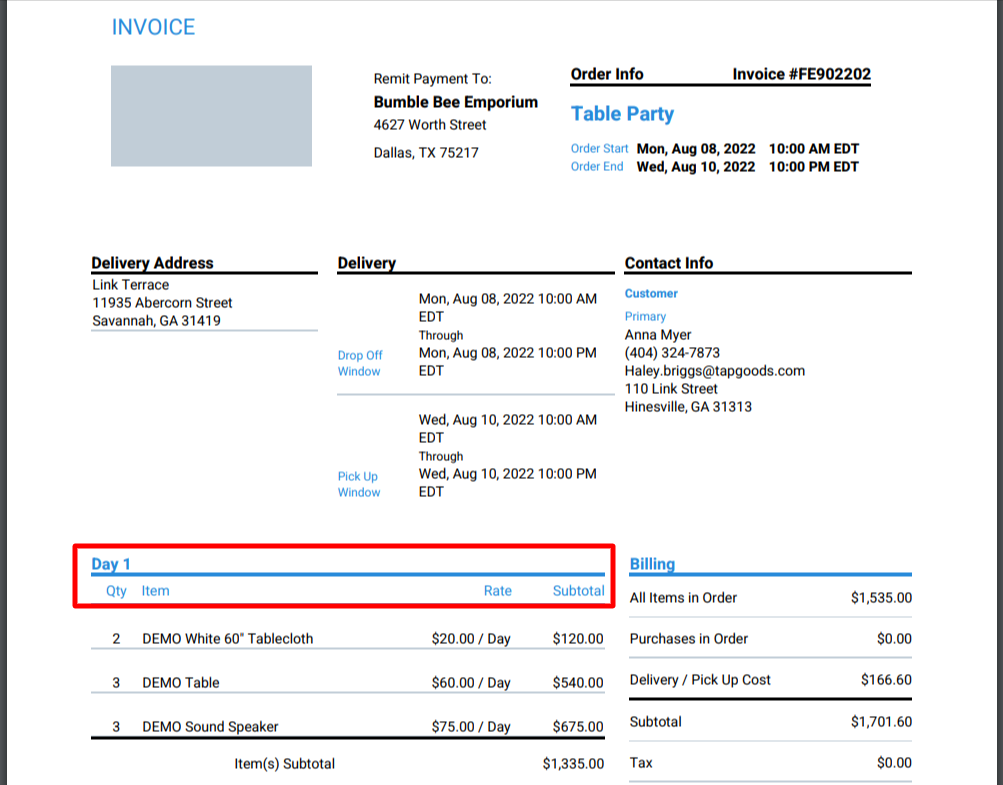
Task: Click the '10:00 AM EDT' order start time
Action: pyautogui.click(x=814, y=149)
